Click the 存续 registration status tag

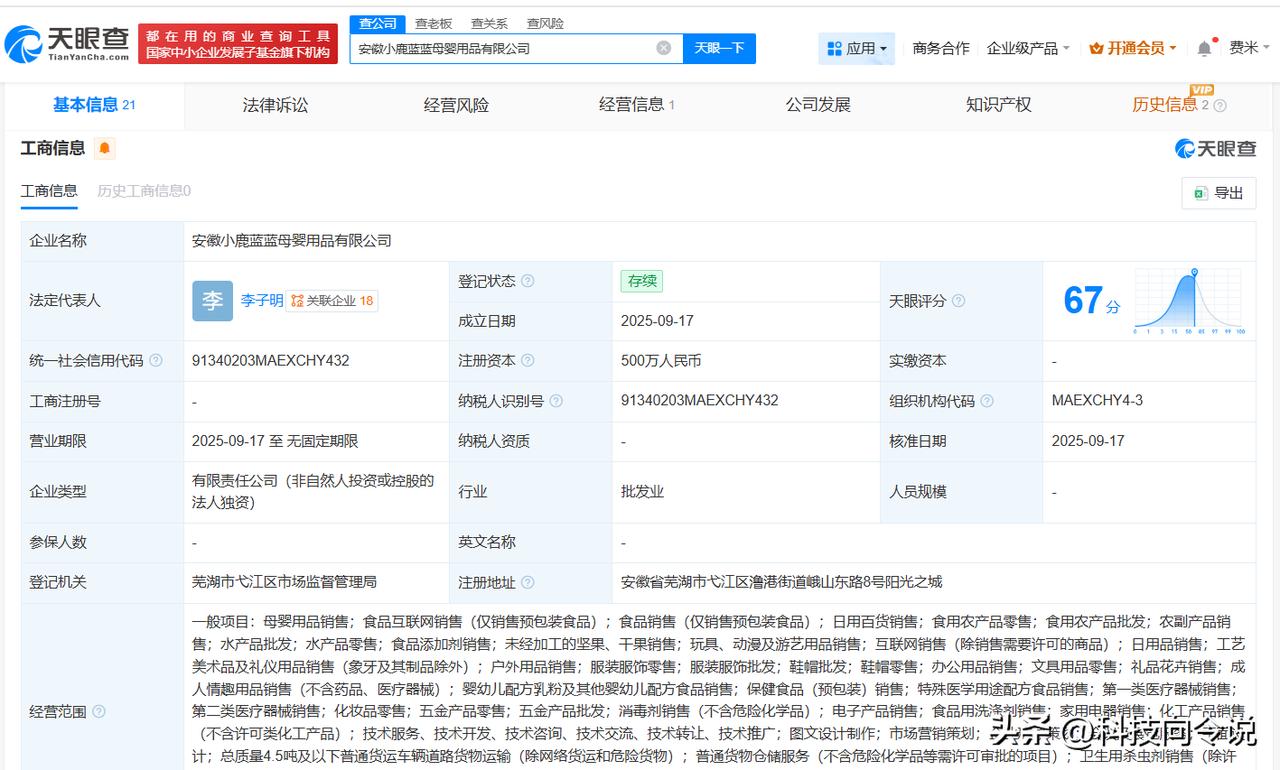[641, 281]
